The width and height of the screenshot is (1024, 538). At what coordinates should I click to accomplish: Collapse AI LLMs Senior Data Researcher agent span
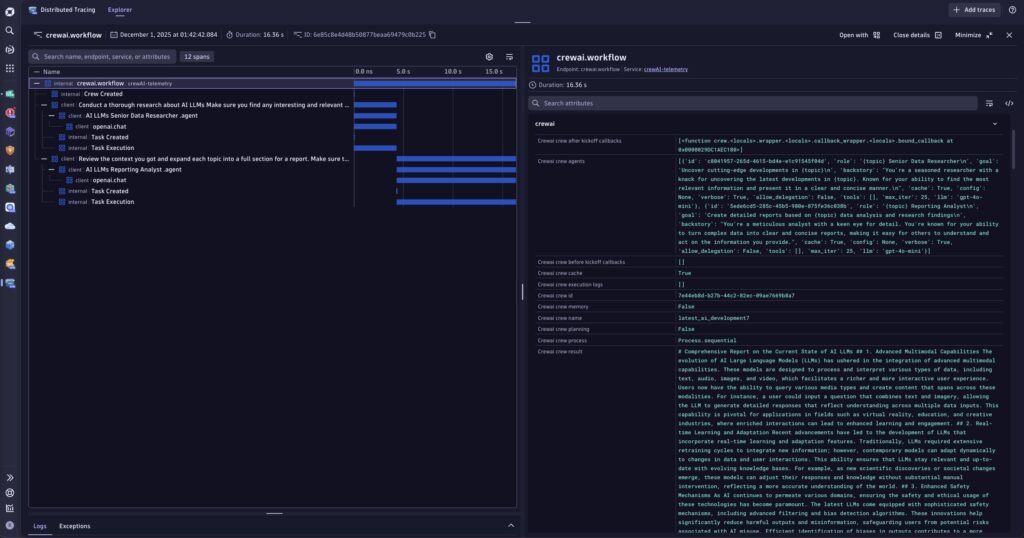click(x=52, y=116)
